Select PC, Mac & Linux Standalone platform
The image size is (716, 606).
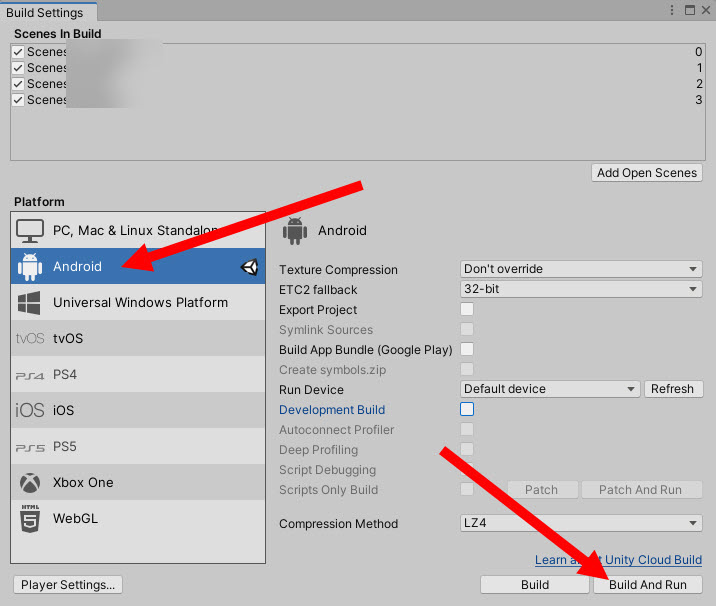pyautogui.click(x=138, y=230)
